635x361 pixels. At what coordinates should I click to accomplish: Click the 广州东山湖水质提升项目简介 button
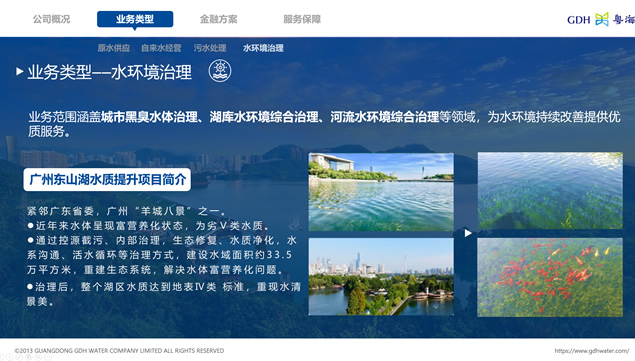tap(107, 179)
